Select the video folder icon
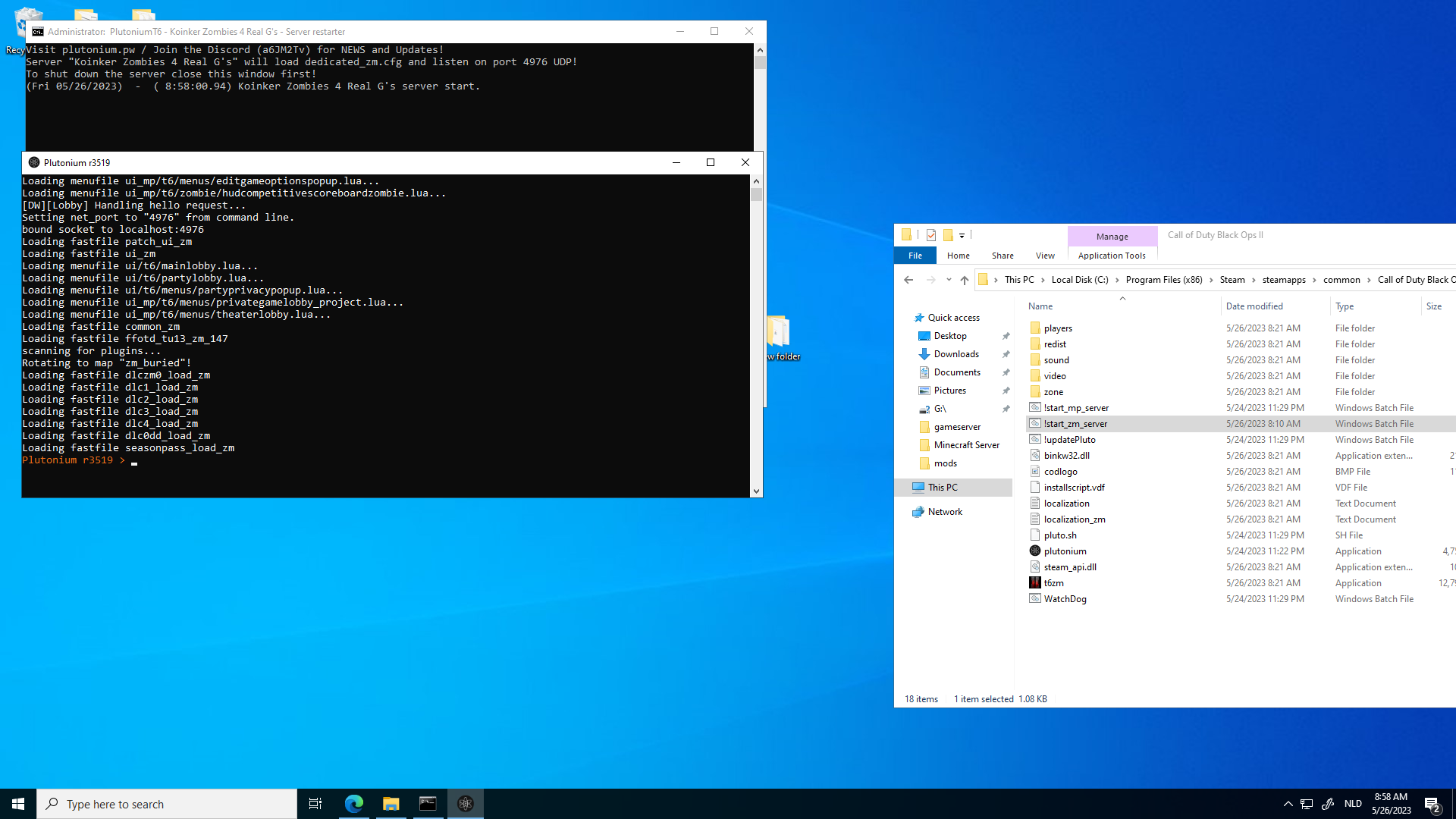 click(1035, 376)
